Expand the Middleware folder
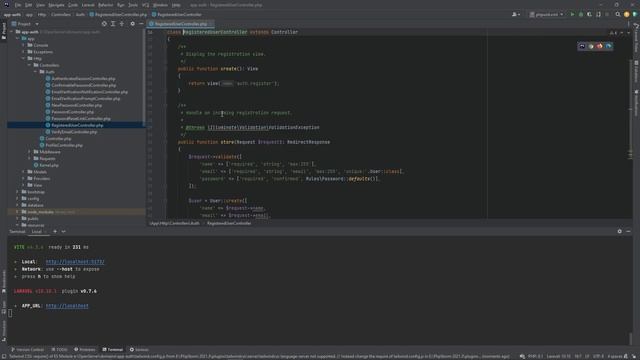 coord(30,152)
